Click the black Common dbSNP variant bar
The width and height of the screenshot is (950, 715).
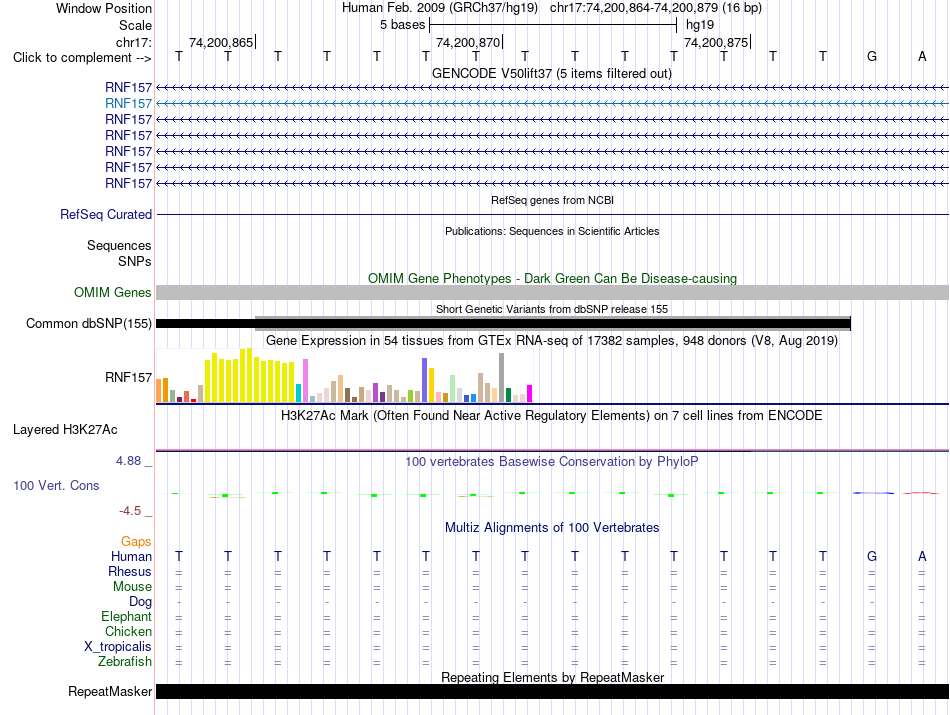503,324
